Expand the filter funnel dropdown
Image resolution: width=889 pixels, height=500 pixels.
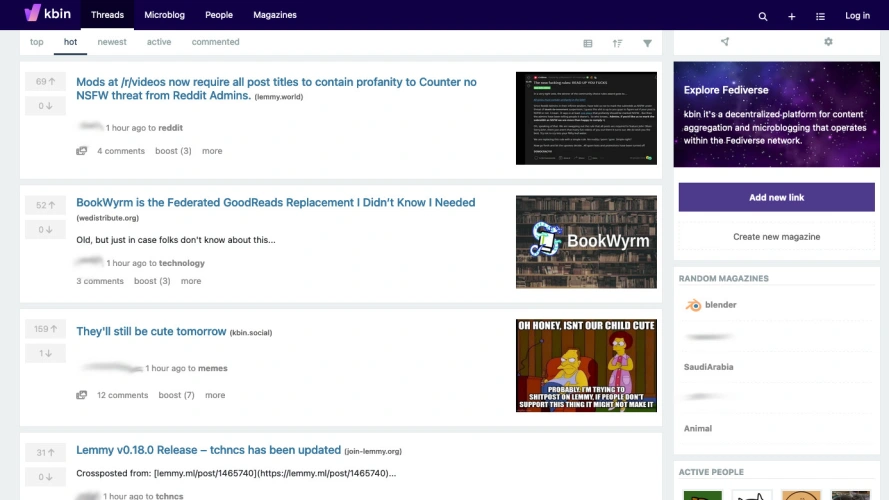pos(647,43)
